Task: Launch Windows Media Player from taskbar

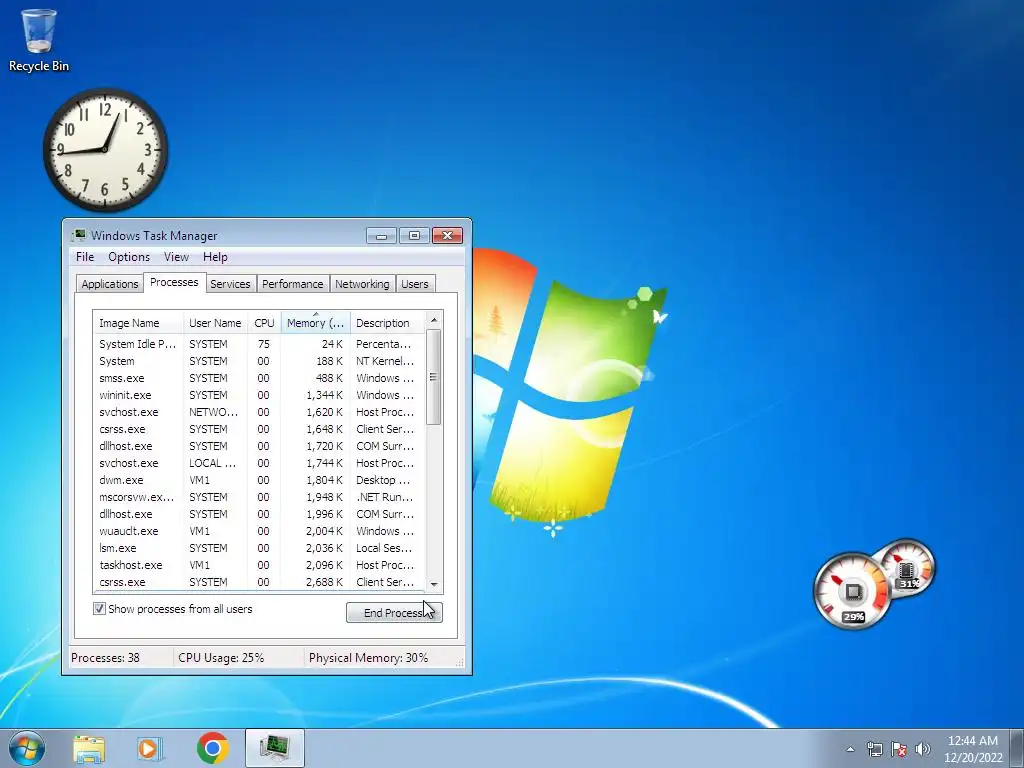Action: [150, 748]
